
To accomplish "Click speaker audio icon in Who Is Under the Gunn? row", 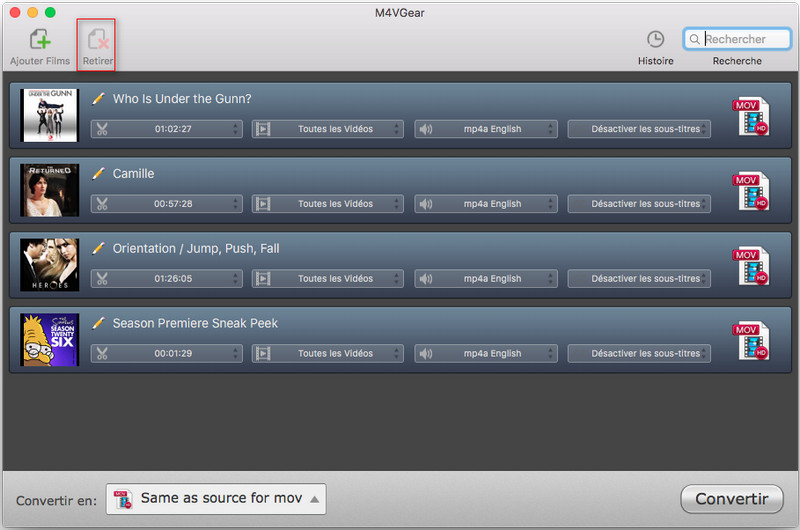I will (x=426, y=129).
